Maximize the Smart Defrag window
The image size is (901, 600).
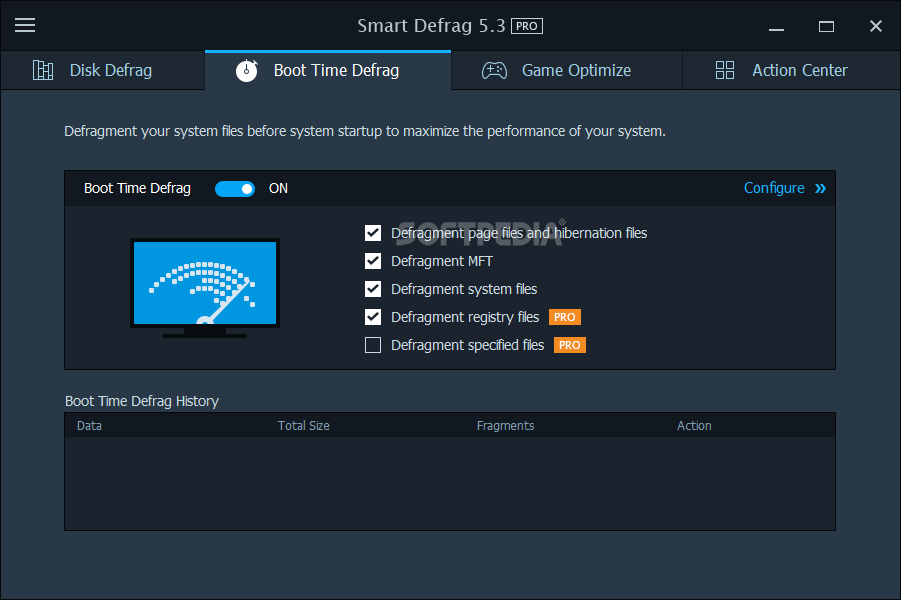826,26
